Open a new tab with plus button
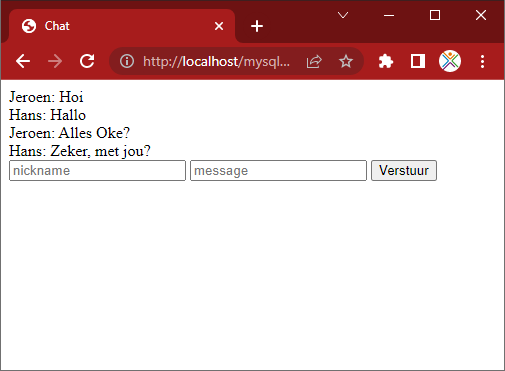 [257, 26]
